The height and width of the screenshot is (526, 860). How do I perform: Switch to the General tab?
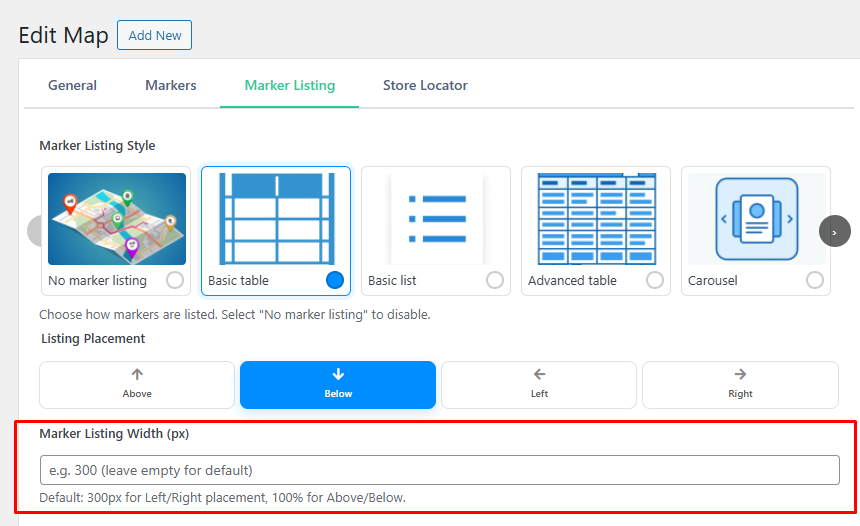(x=72, y=85)
